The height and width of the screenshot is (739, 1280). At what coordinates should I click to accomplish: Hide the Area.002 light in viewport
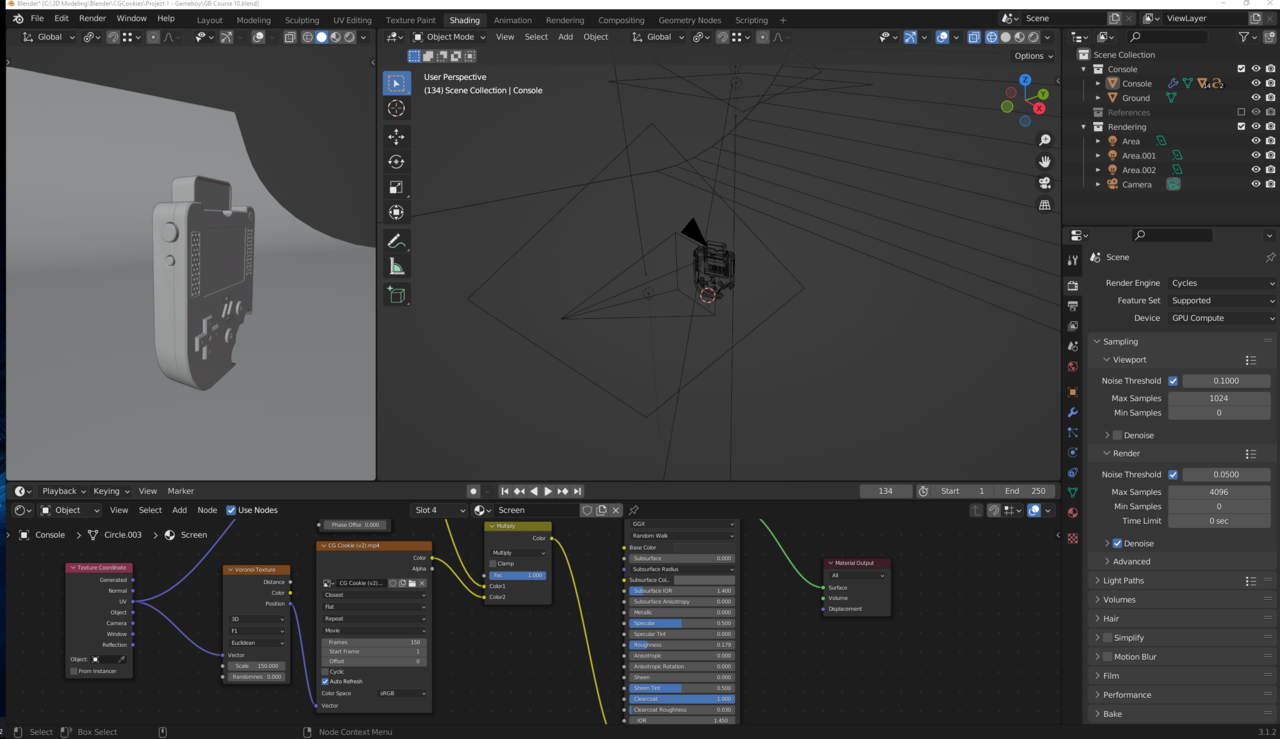(1256, 170)
